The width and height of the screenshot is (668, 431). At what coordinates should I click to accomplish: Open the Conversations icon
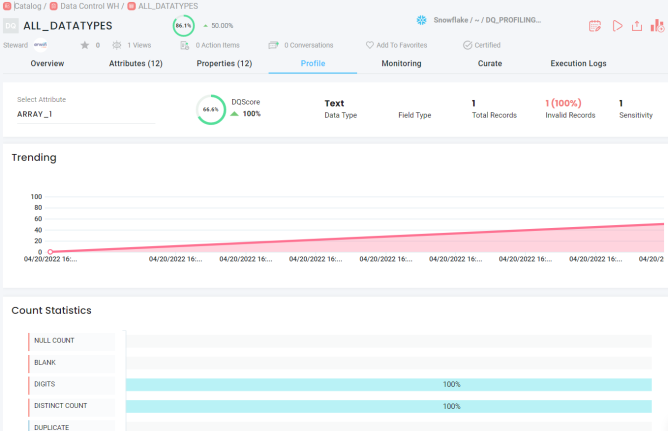[274, 45]
